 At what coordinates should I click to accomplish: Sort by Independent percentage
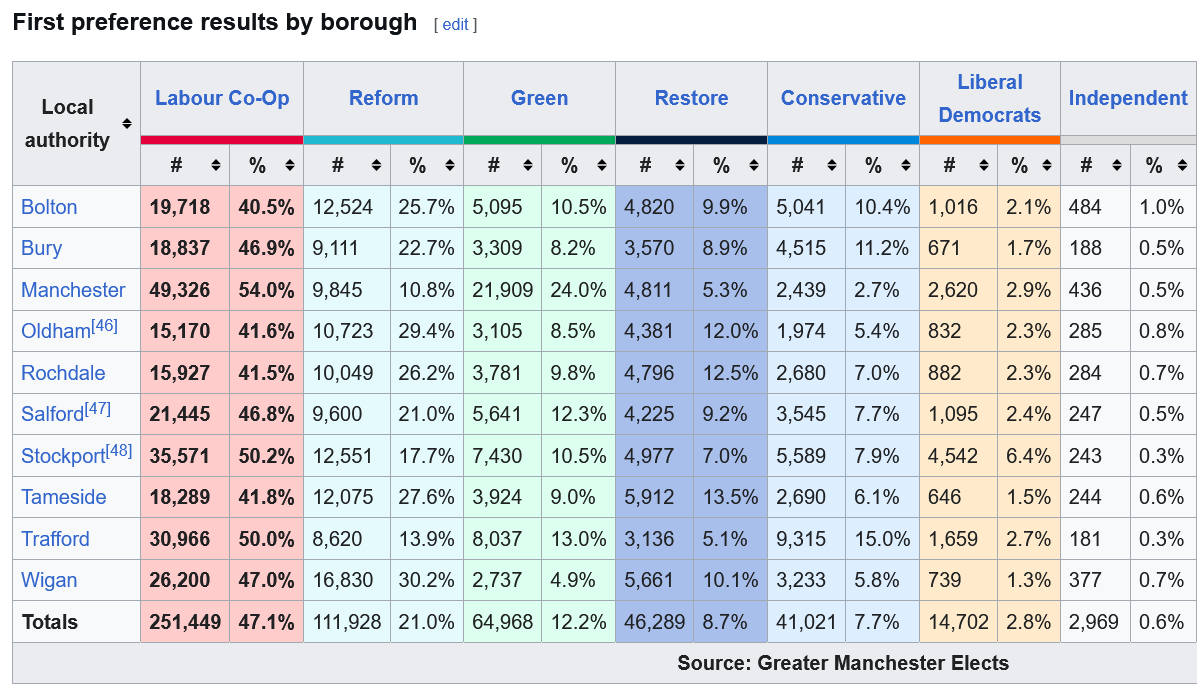[1182, 165]
